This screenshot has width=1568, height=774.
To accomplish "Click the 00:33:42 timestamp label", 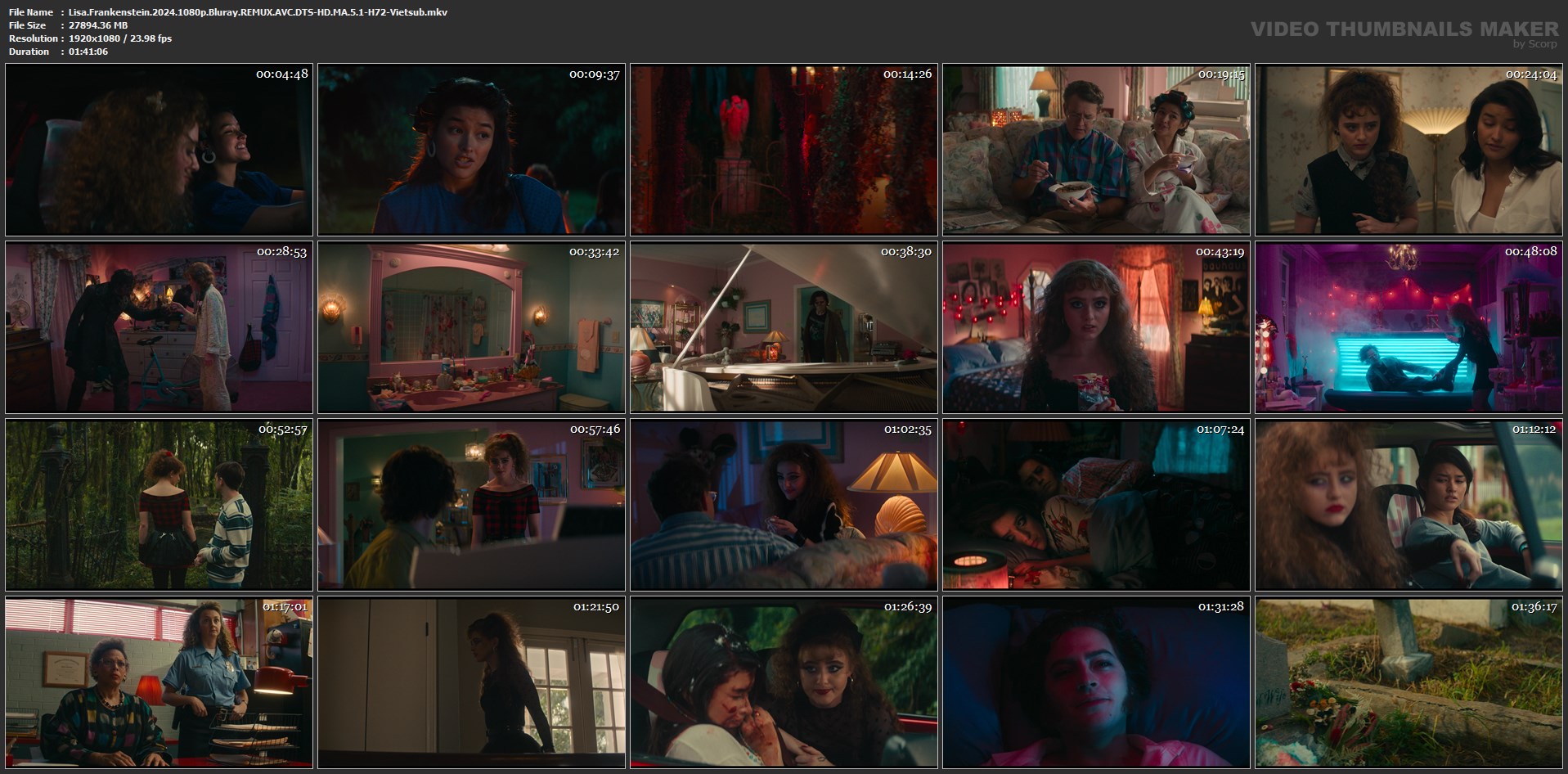I will point(595,252).
